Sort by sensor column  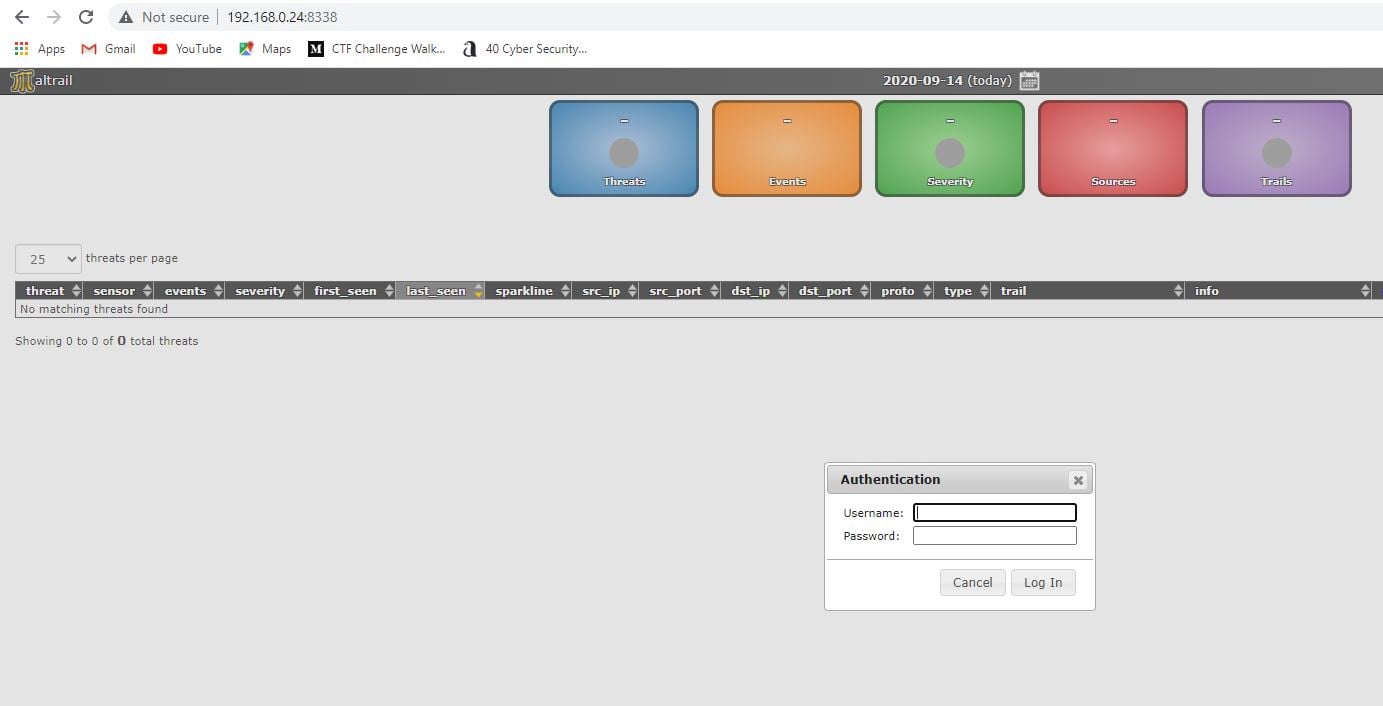119,291
